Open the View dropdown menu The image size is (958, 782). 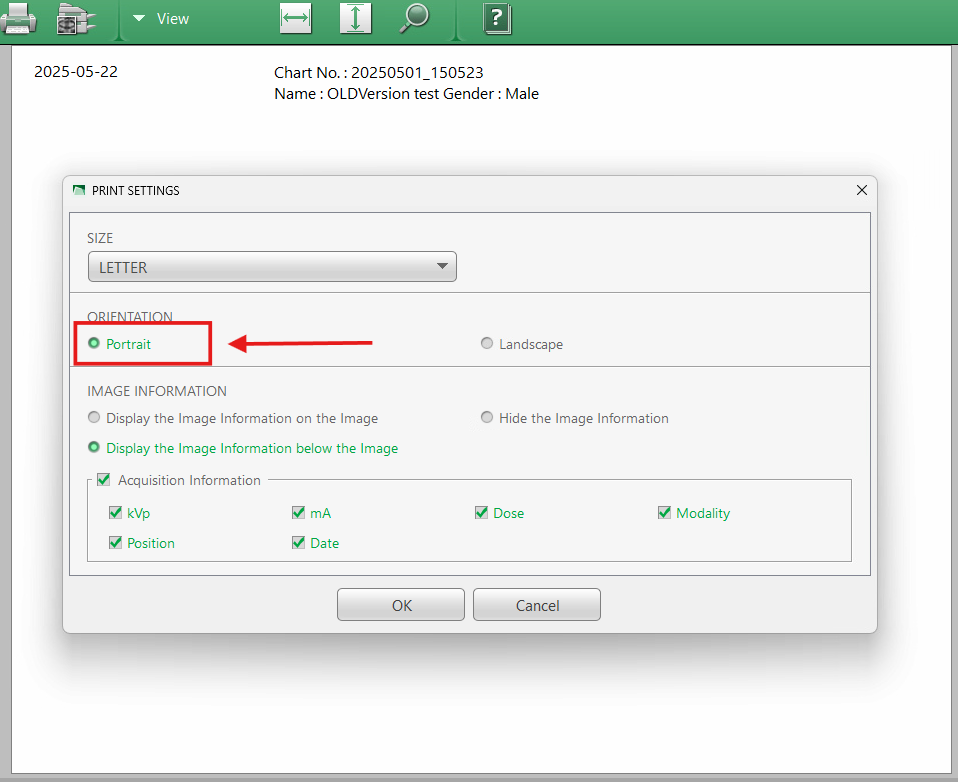161,18
